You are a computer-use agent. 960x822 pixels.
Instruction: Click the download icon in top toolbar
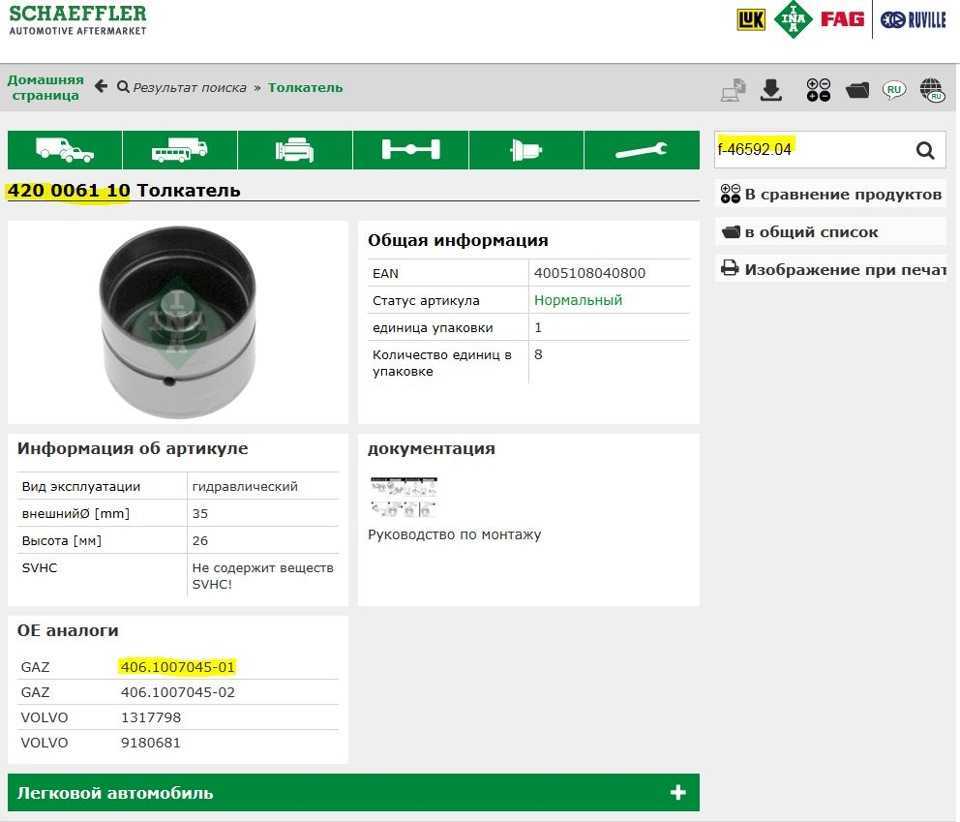point(771,90)
